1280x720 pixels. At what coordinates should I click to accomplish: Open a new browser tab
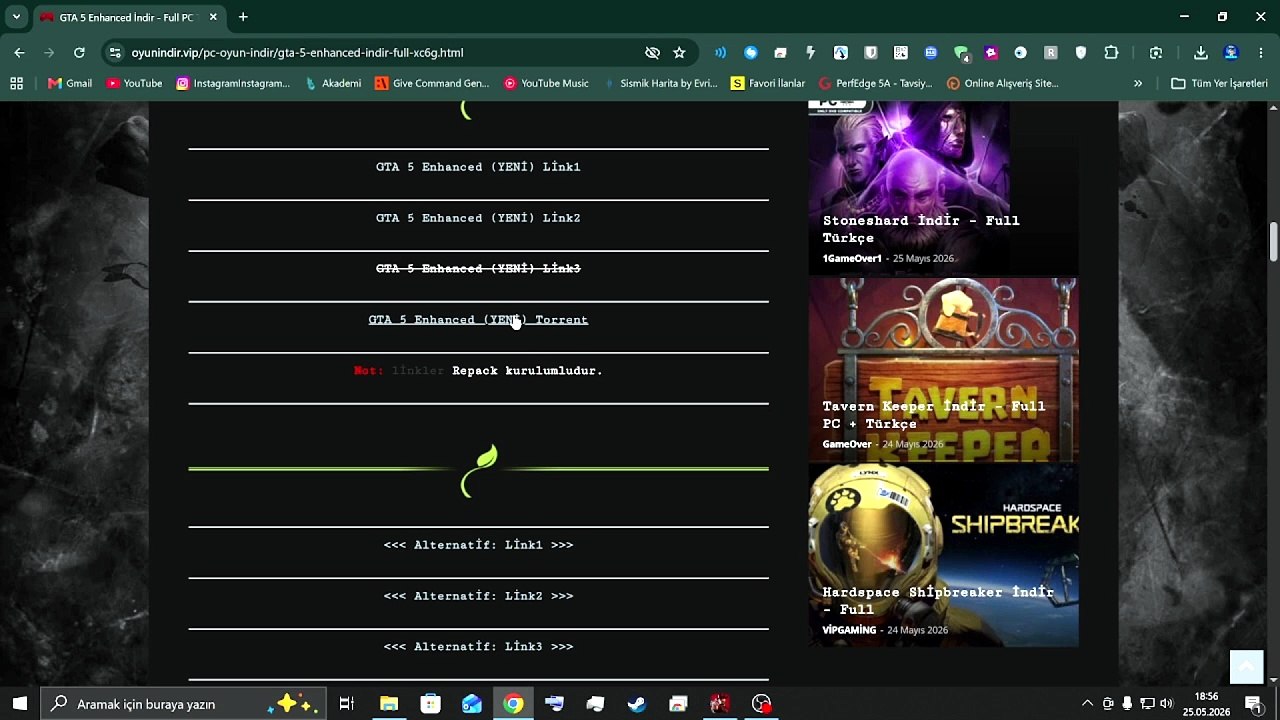tap(243, 17)
